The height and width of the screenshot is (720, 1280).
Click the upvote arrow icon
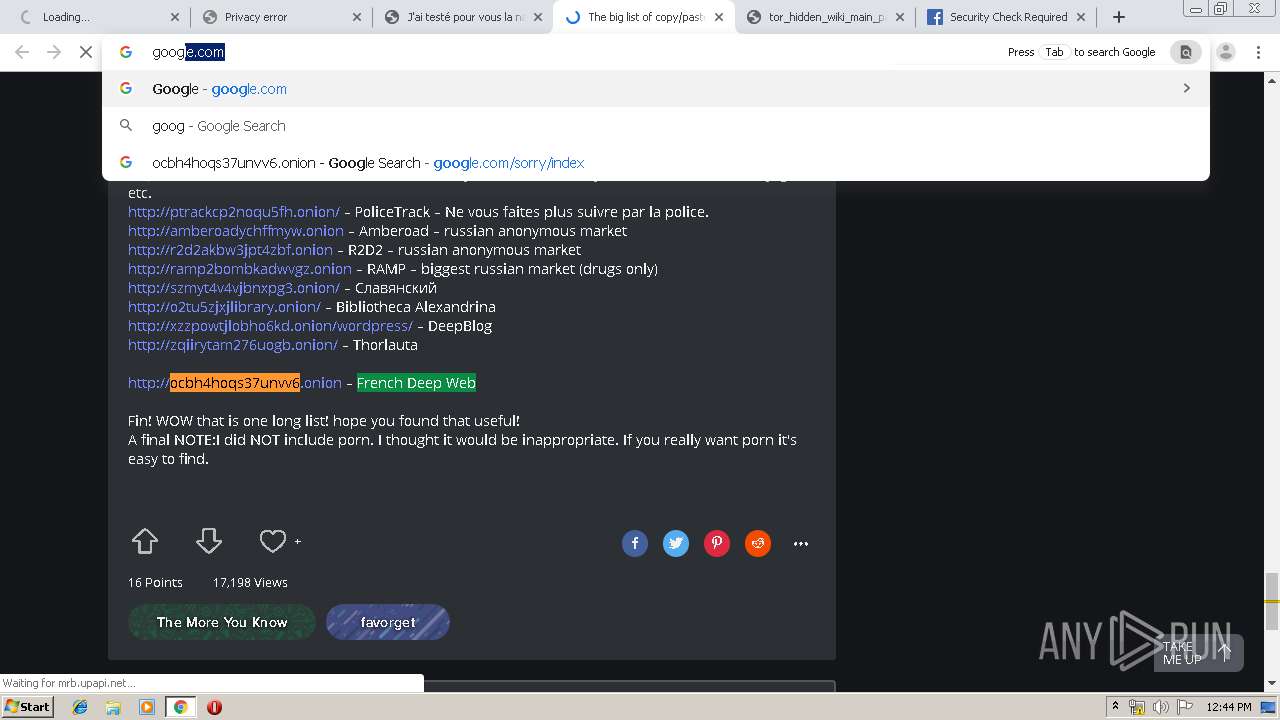[145, 542]
